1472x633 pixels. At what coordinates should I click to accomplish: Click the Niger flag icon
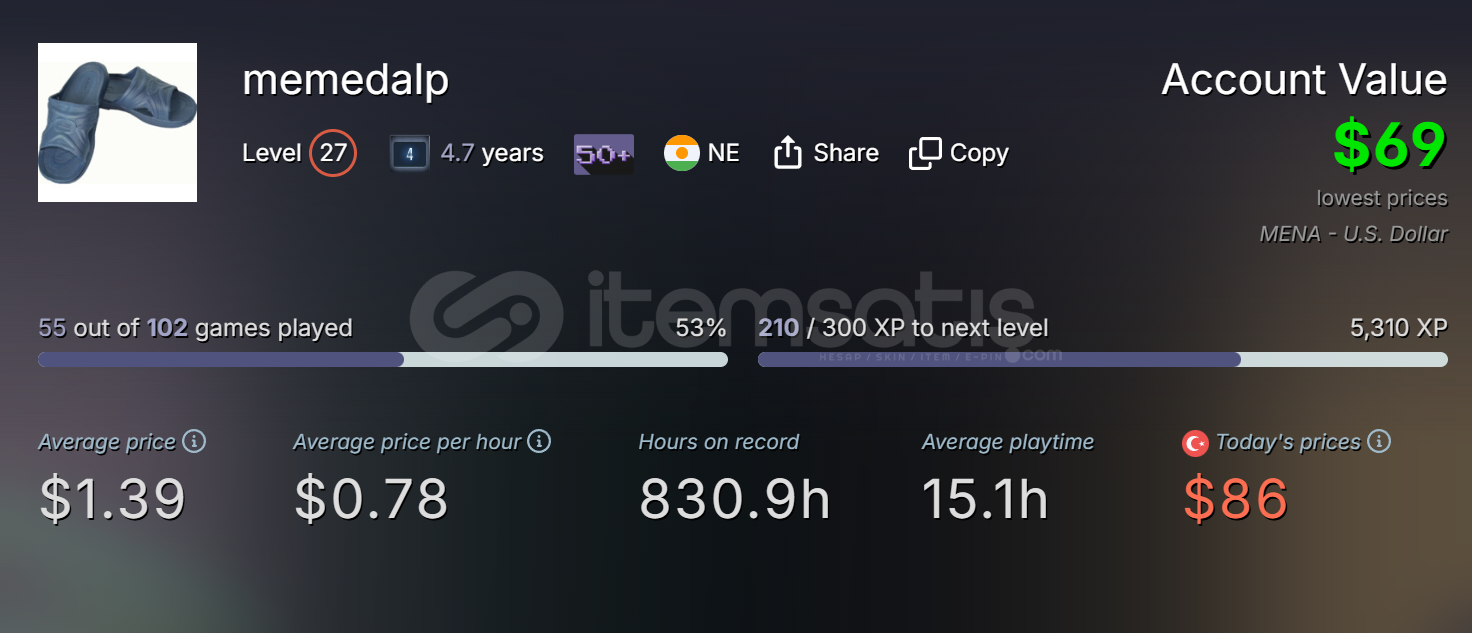click(681, 153)
